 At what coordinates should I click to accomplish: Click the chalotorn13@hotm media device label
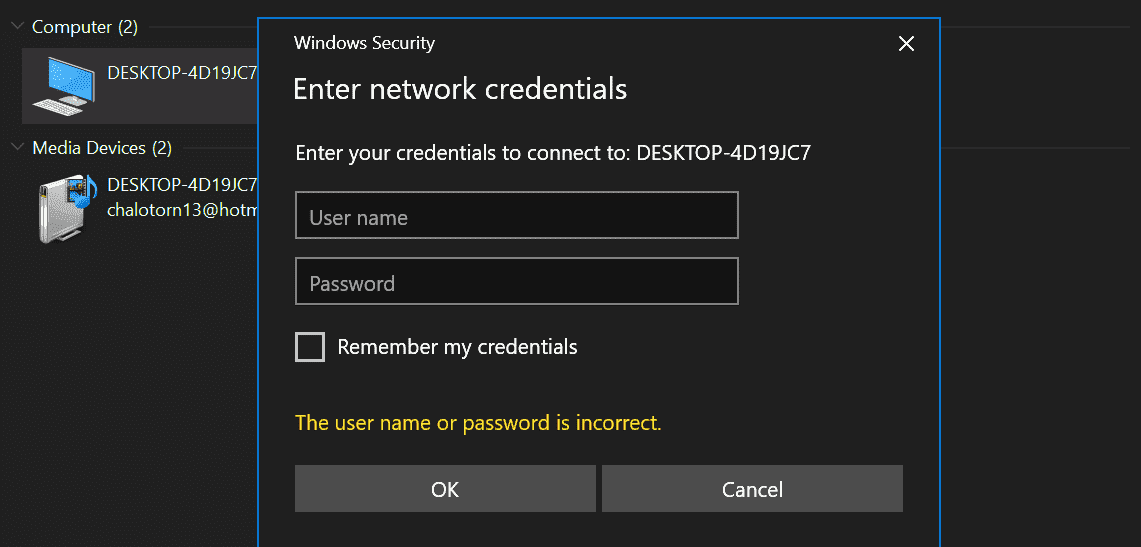click(182, 209)
